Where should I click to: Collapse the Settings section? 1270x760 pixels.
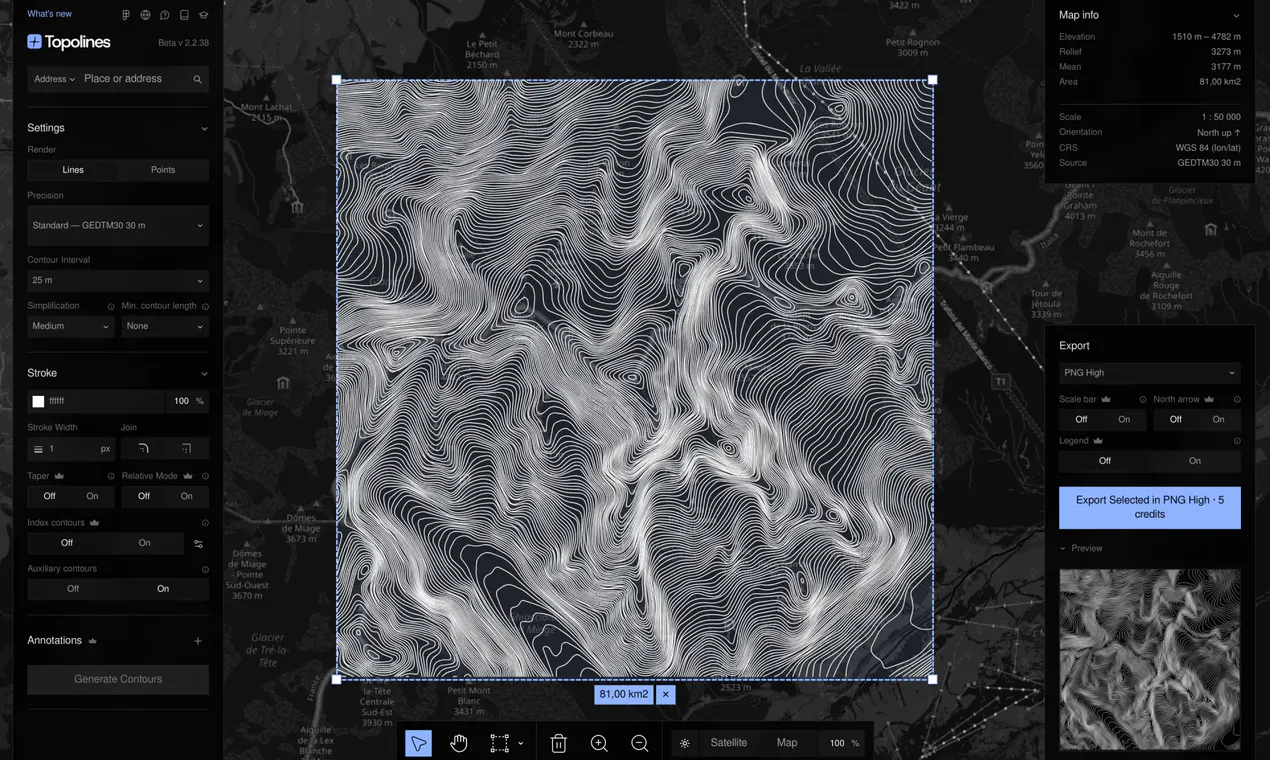click(x=204, y=128)
